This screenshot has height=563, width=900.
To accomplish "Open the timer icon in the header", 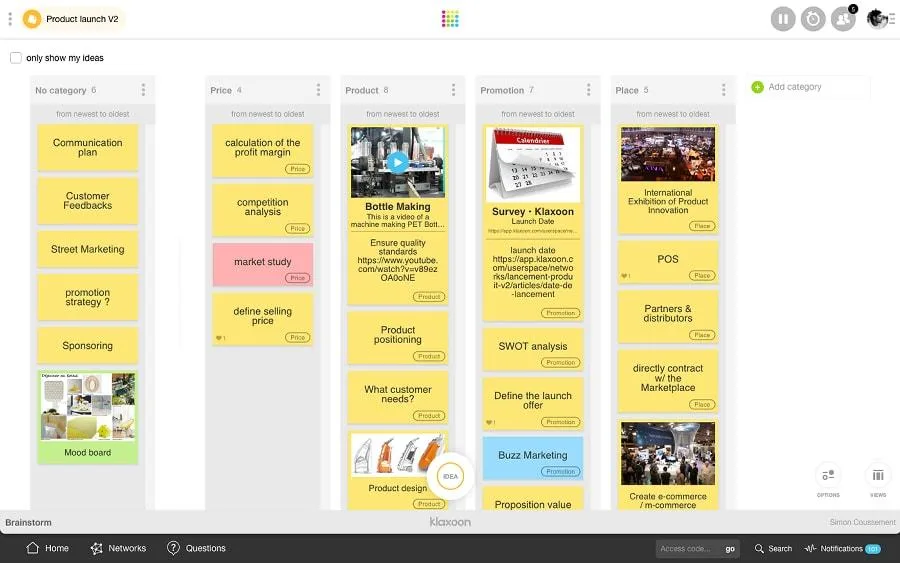I will point(813,19).
